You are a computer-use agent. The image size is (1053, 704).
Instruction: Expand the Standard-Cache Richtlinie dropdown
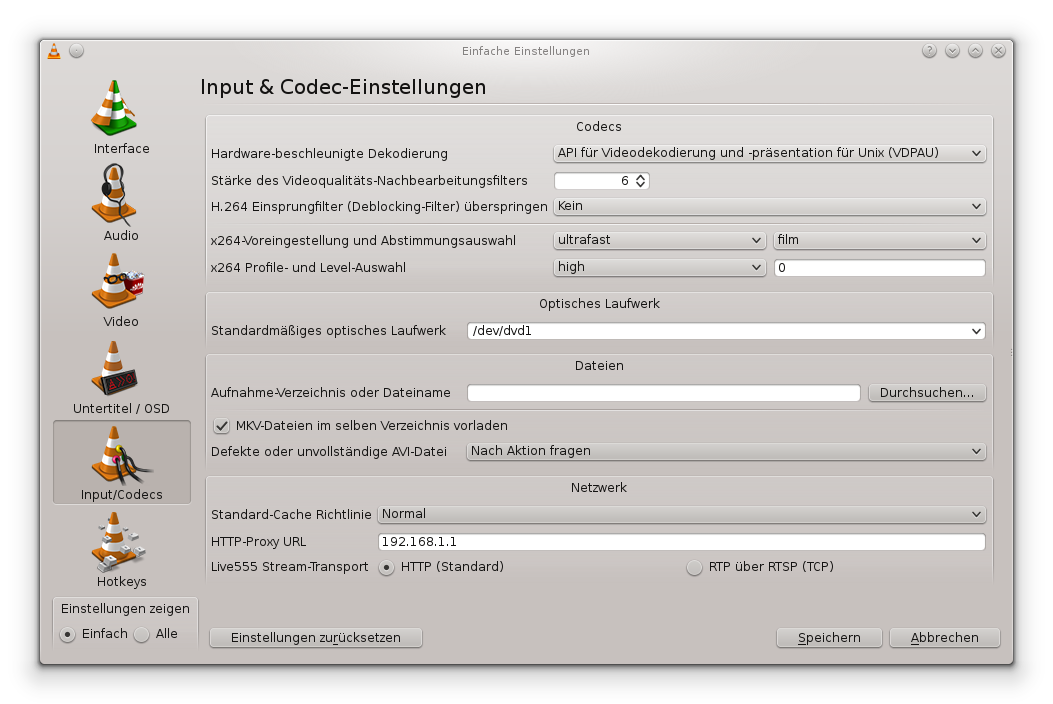(x=681, y=514)
